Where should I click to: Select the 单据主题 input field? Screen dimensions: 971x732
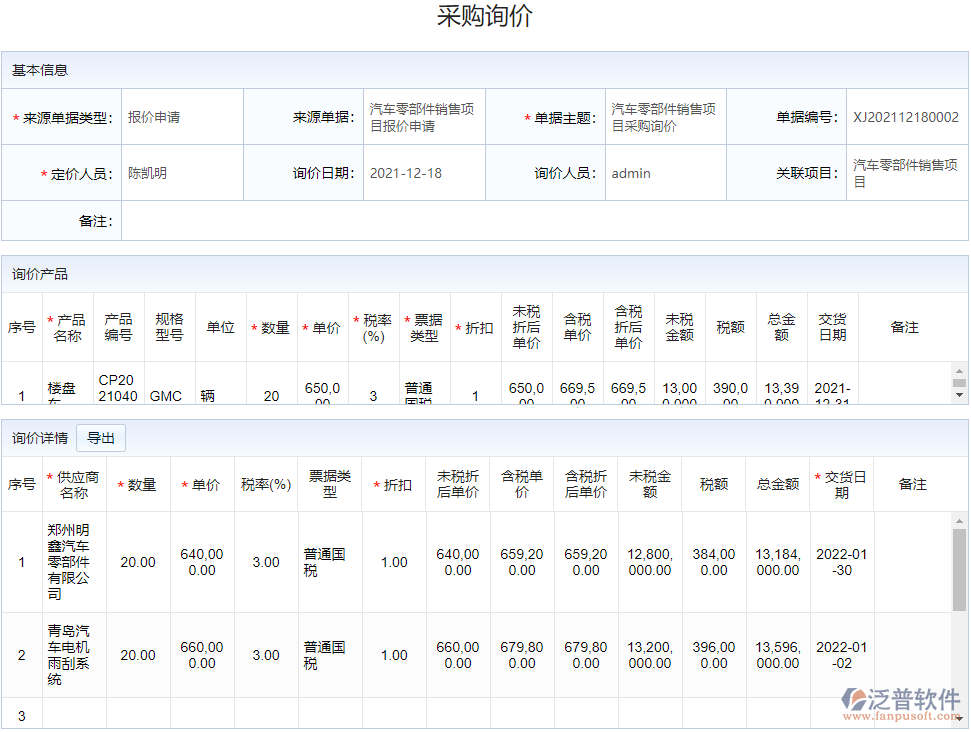(665, 117)
